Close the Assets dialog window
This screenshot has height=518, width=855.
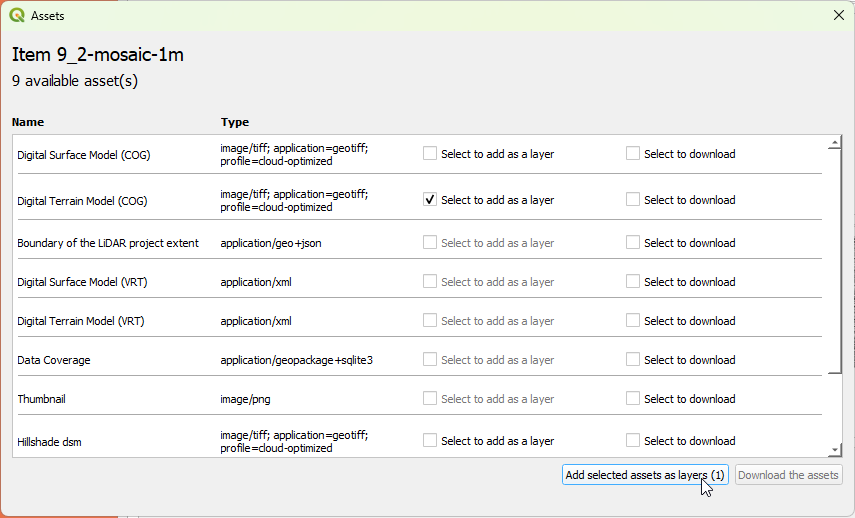838,15
